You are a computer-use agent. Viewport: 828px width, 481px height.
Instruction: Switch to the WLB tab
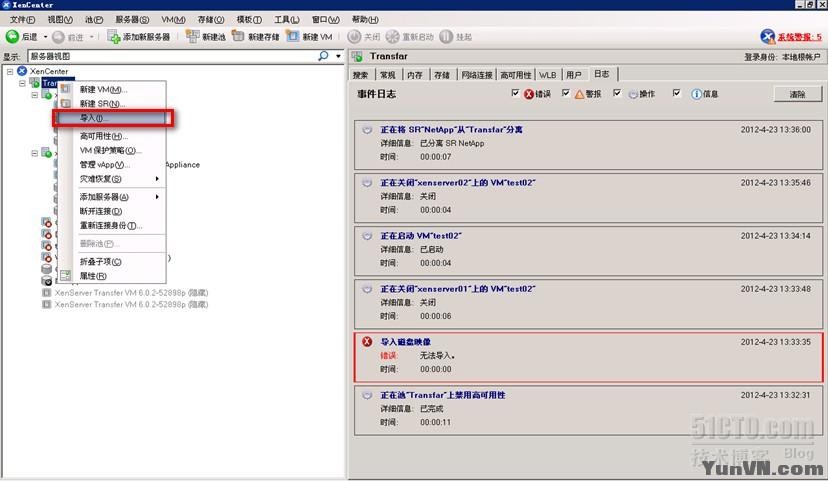pyautogui.click(x=548, y=75)
